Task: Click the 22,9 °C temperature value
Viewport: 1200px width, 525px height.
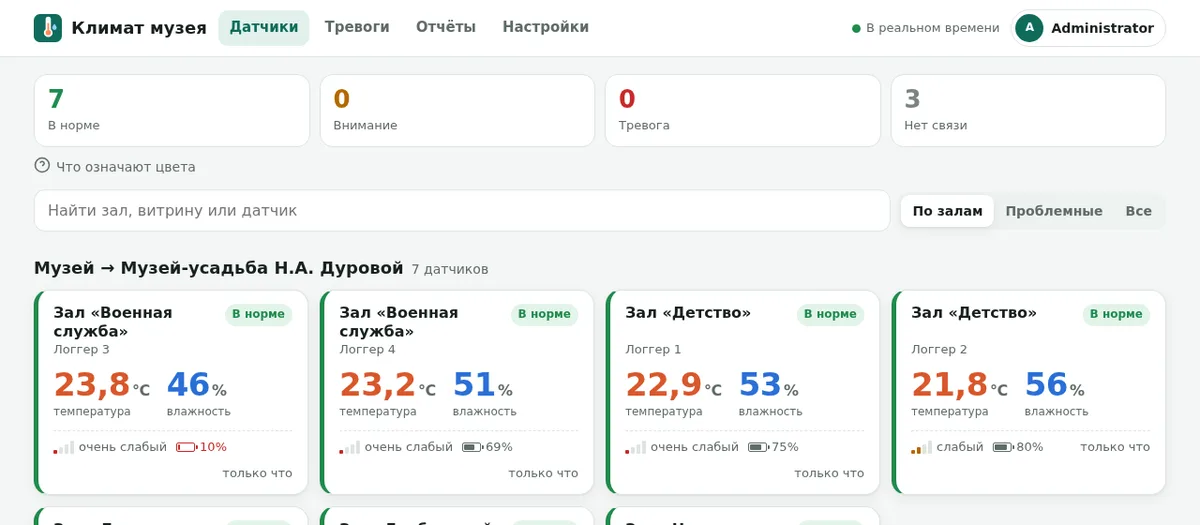Action: 673,385
